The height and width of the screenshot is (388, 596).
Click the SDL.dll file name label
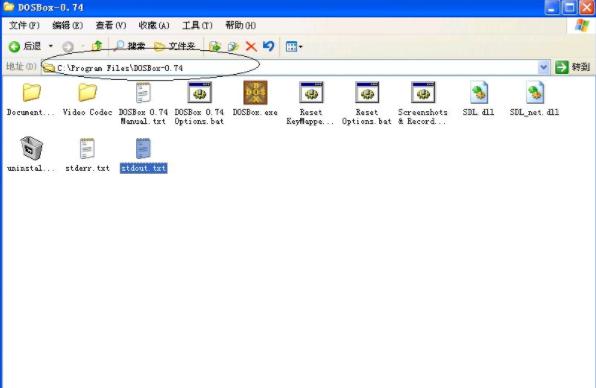tap(479, 112)
